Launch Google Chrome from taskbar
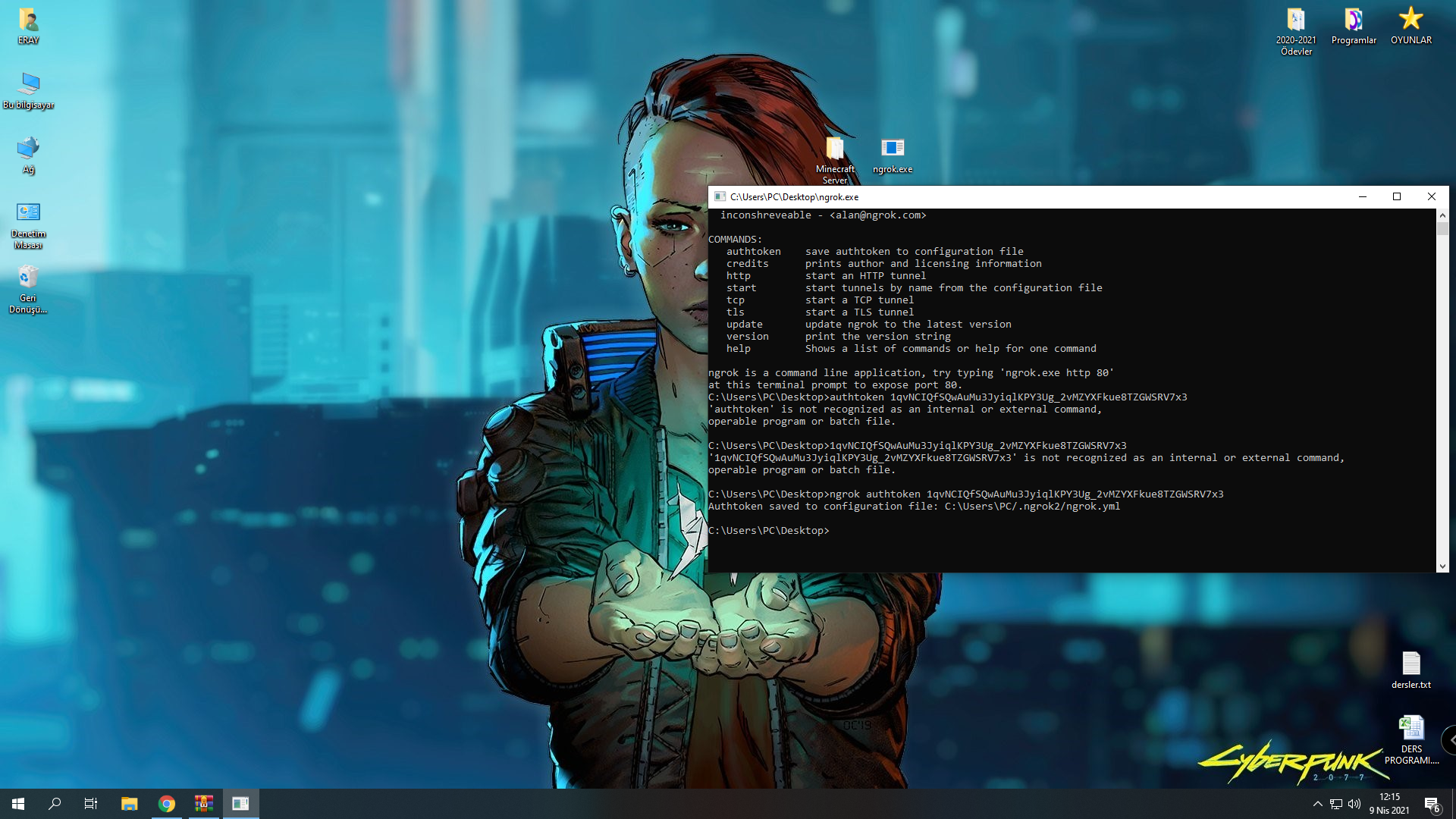Viewport: 1456px width, 819px height. click(x=167, y=804)
